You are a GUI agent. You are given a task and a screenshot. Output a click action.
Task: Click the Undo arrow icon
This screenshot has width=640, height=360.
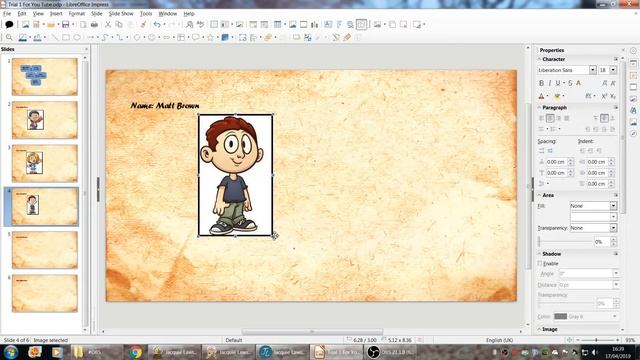157,25
